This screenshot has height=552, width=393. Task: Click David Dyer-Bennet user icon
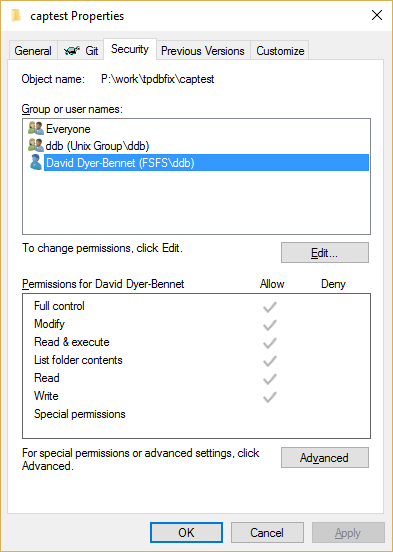(x=36, y=162)
